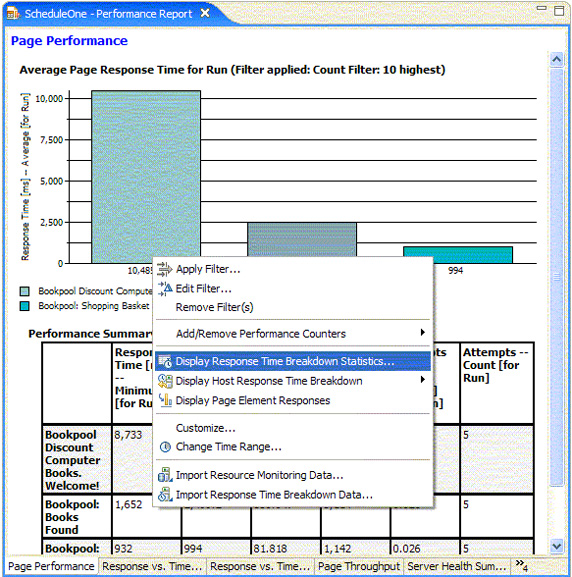This screenshot has height=577, width=572.
Task: Select Display Response Time Breakdown Statistics...
Action: click(x=293, y=361)
